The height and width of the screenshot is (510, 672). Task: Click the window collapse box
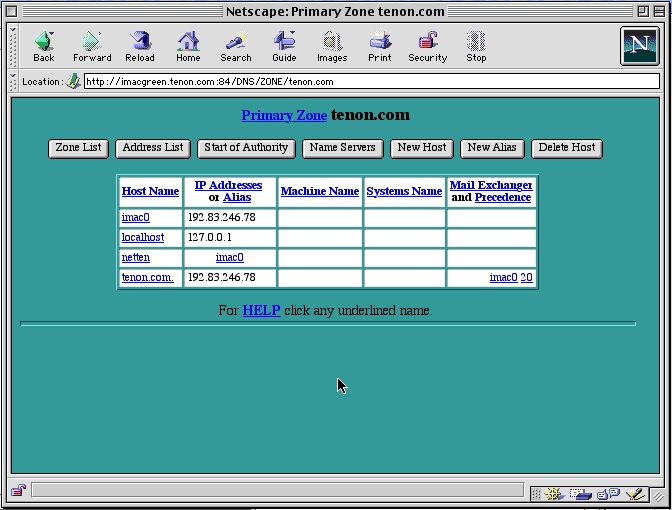pyautogui.click(x=660, y=11)
